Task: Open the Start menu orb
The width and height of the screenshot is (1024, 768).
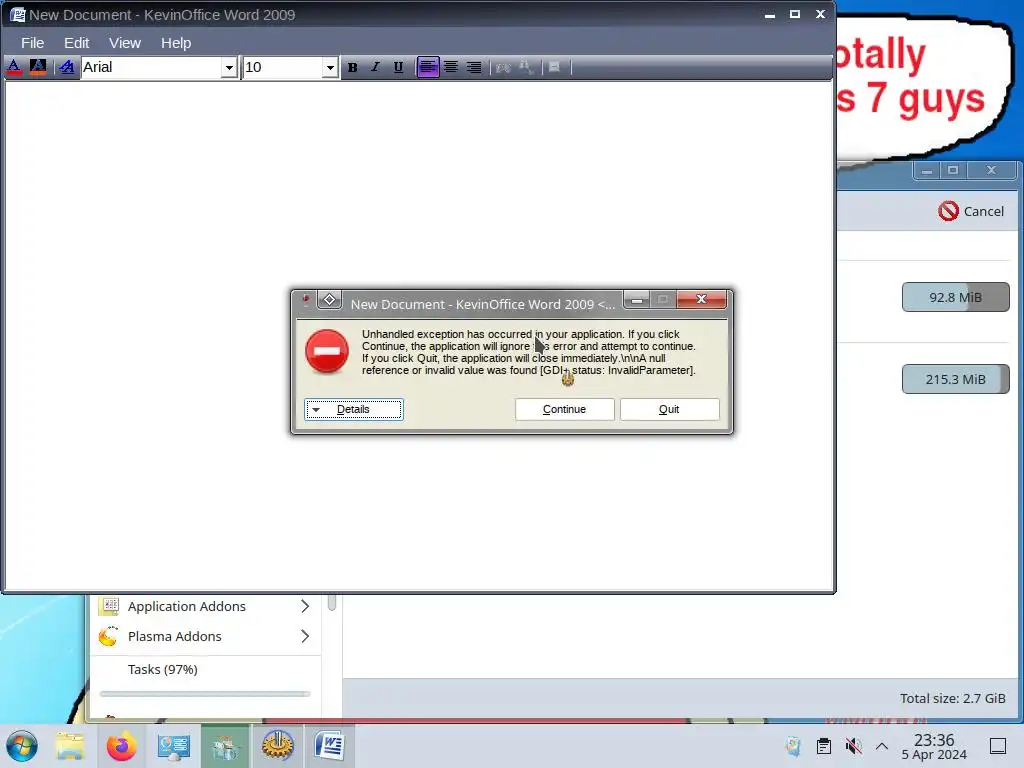Action: point(22,746)
